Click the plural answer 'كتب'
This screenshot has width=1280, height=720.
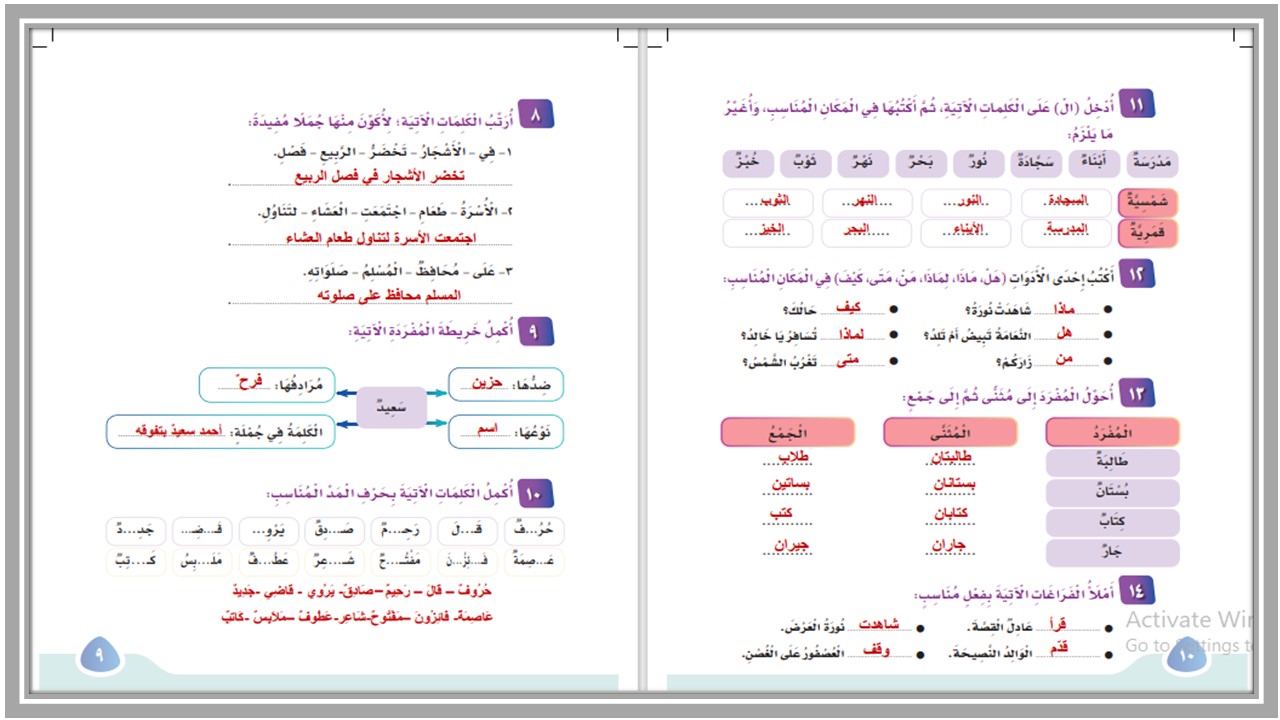point(781,514)
